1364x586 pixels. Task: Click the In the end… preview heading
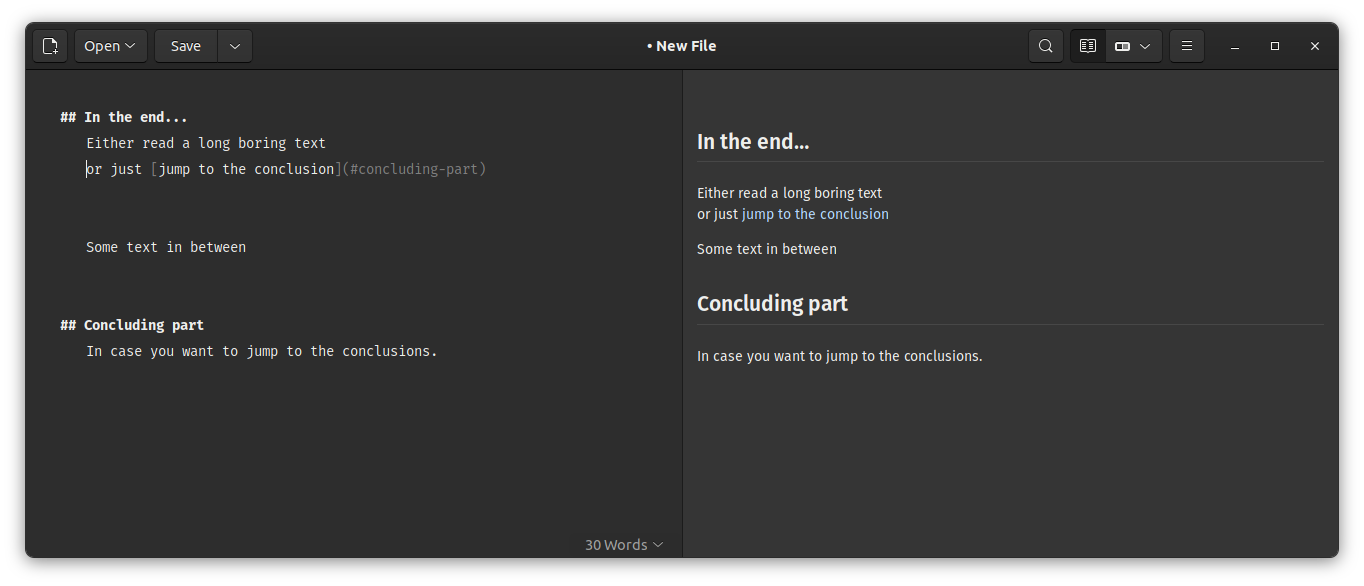tap(753, 141)
